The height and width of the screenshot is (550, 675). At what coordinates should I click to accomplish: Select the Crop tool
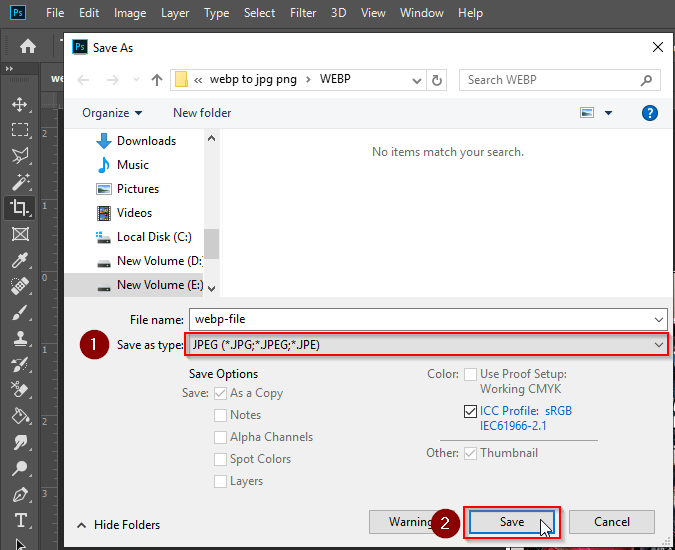pos(19,207)
